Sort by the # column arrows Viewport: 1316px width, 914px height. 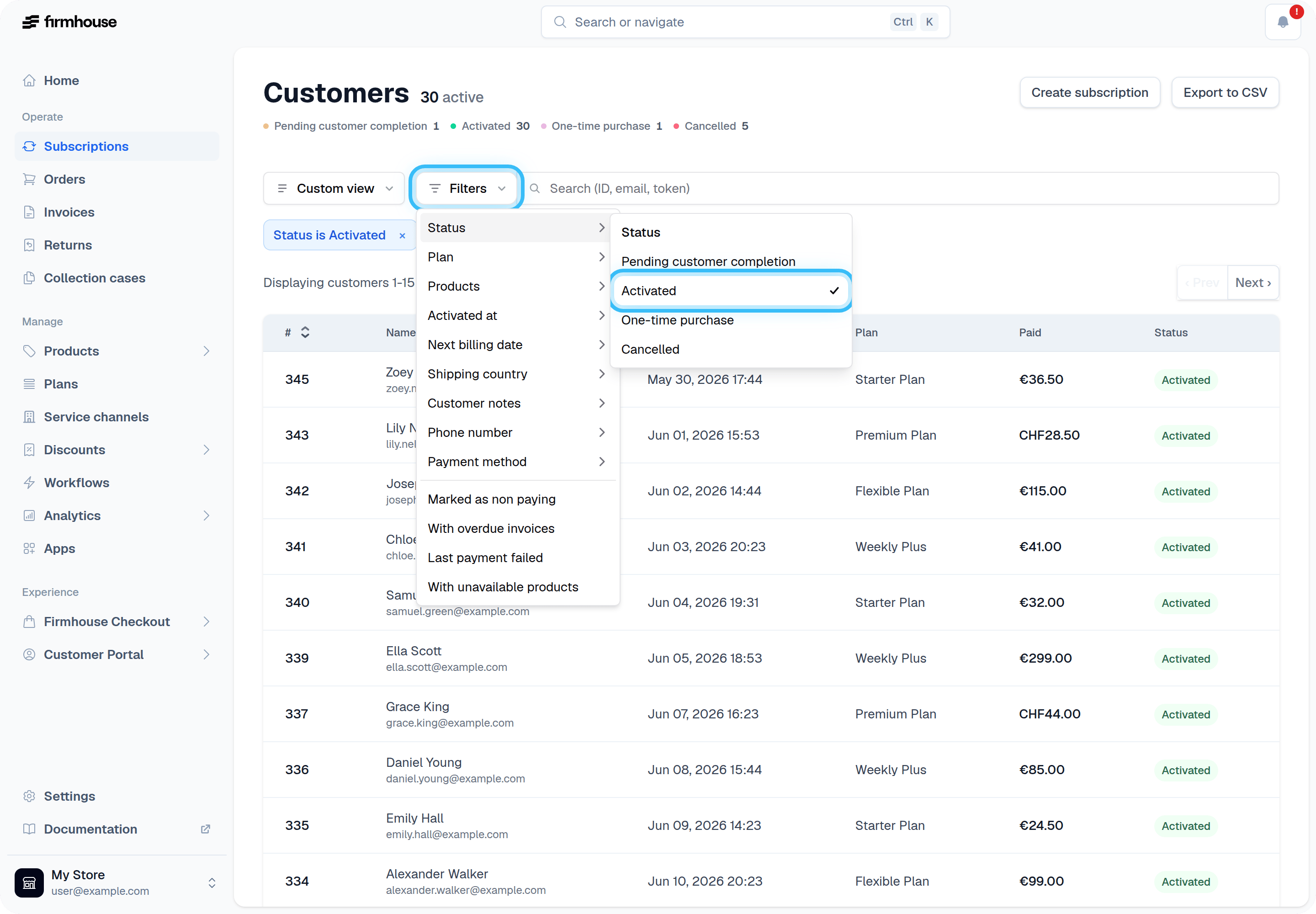click(x=305, y=333)
